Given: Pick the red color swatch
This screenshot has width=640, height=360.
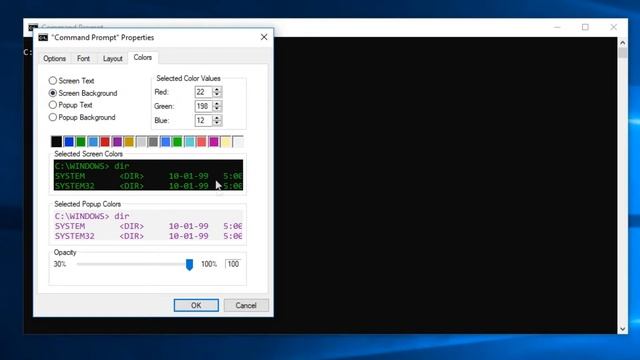Looking at the screenshot, I should click(105, 142).
